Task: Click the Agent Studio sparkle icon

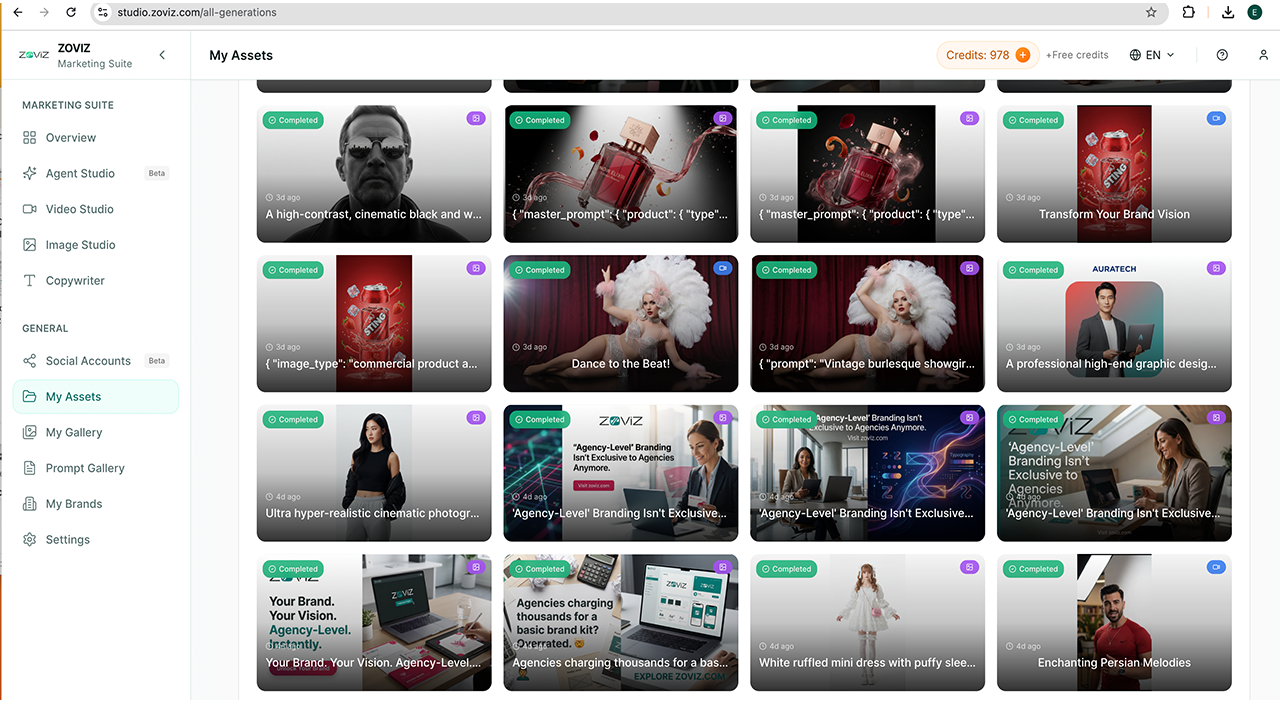Action: coord(30,174)
